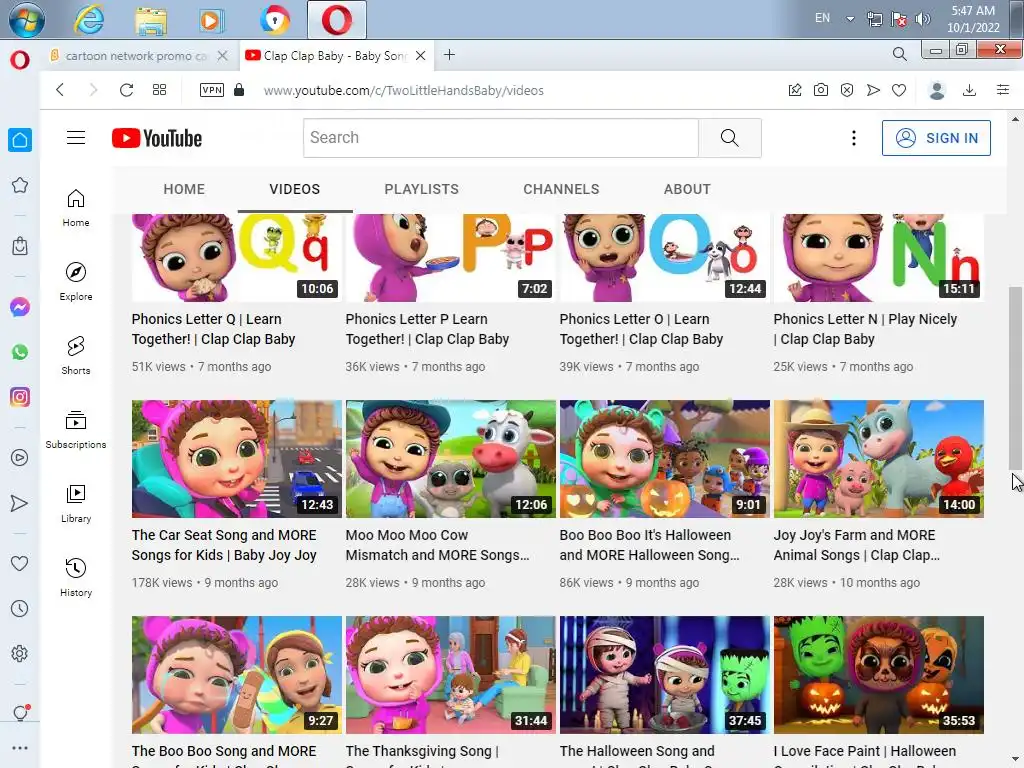Open Joy Joy's Farm video thumbnail
The image size is (1024, 768).
click(x=878, y=458)
